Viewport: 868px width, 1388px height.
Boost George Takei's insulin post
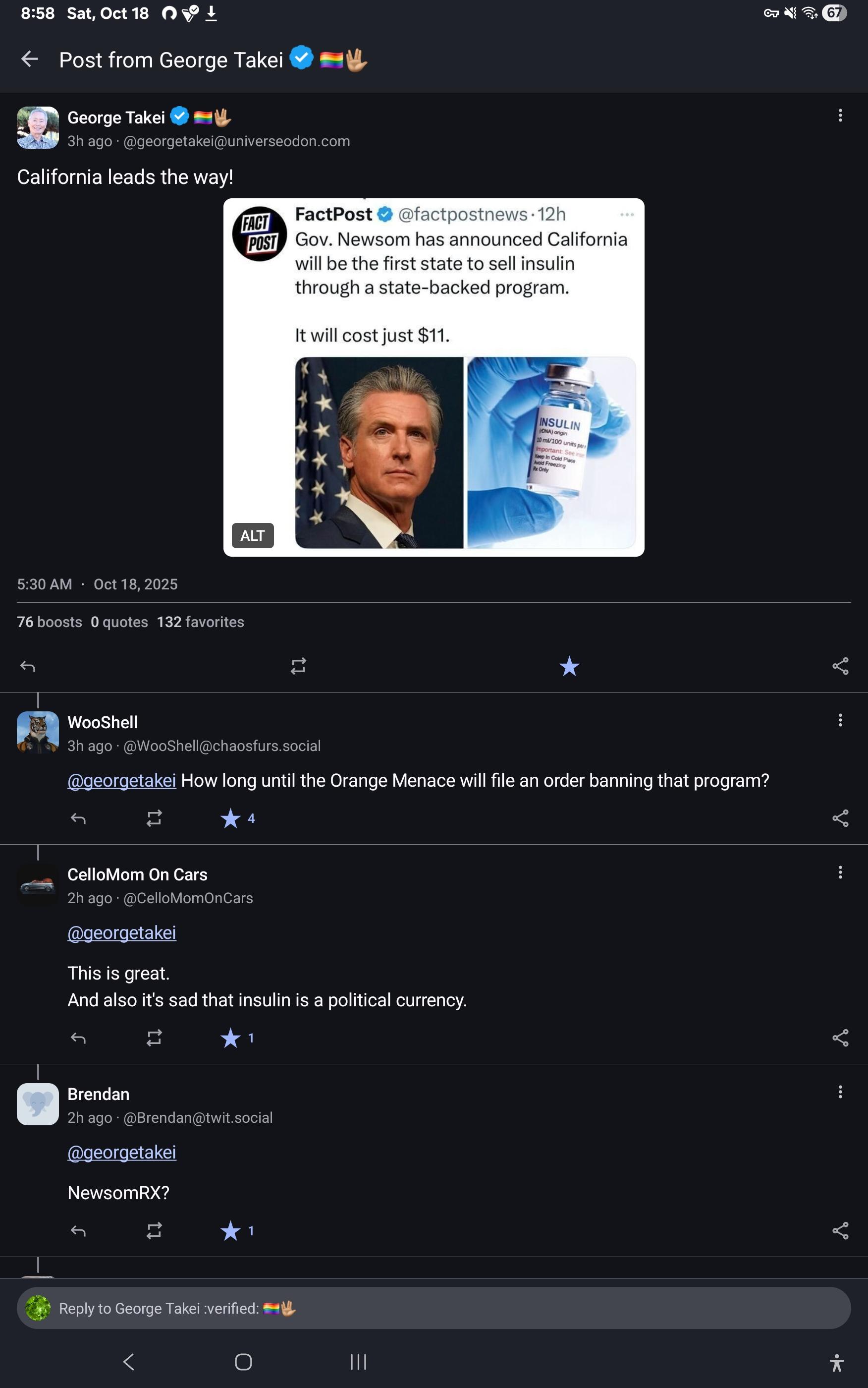tap(298, 666)
